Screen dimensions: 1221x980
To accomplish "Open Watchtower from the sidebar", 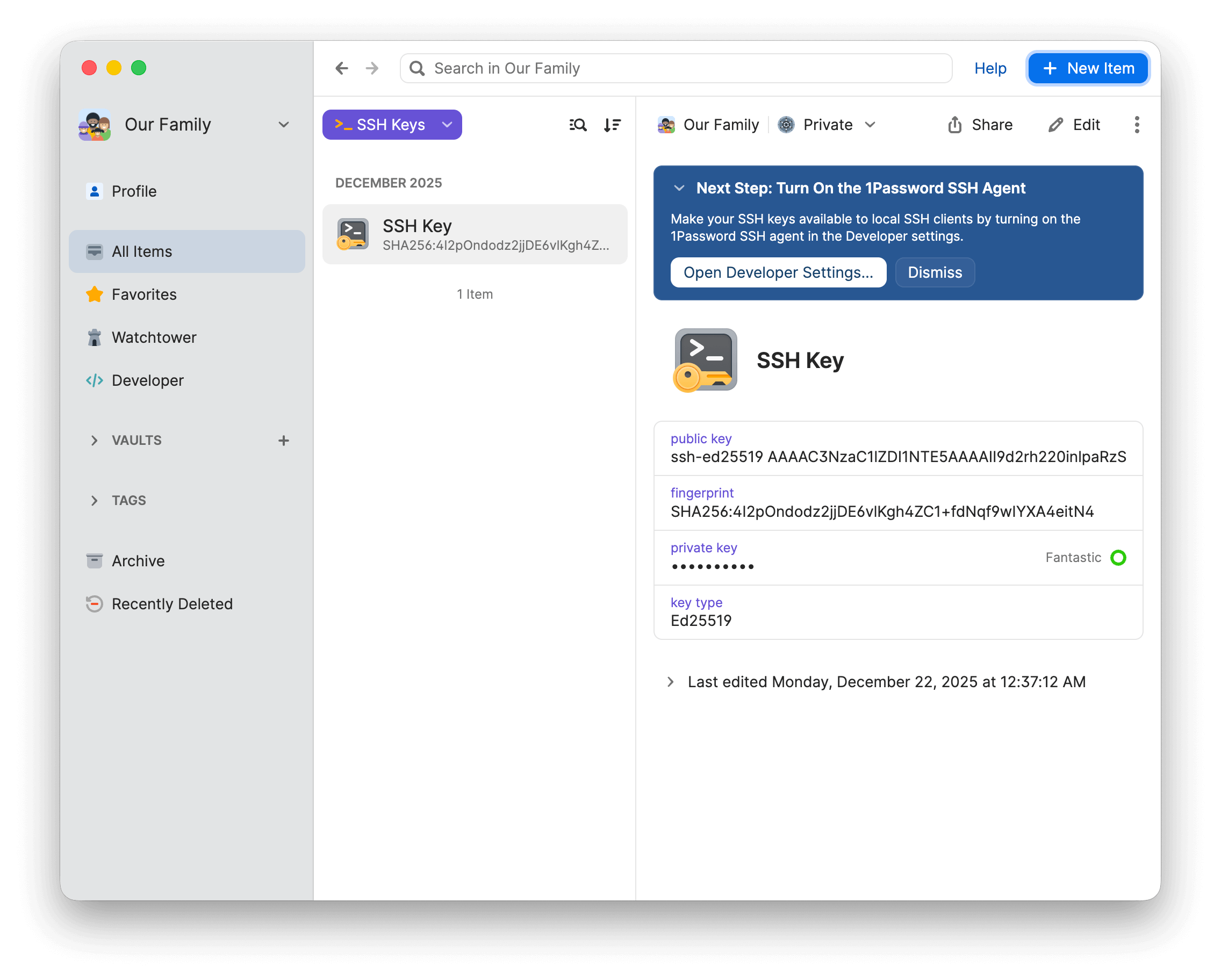I will [x=154, y=337].
